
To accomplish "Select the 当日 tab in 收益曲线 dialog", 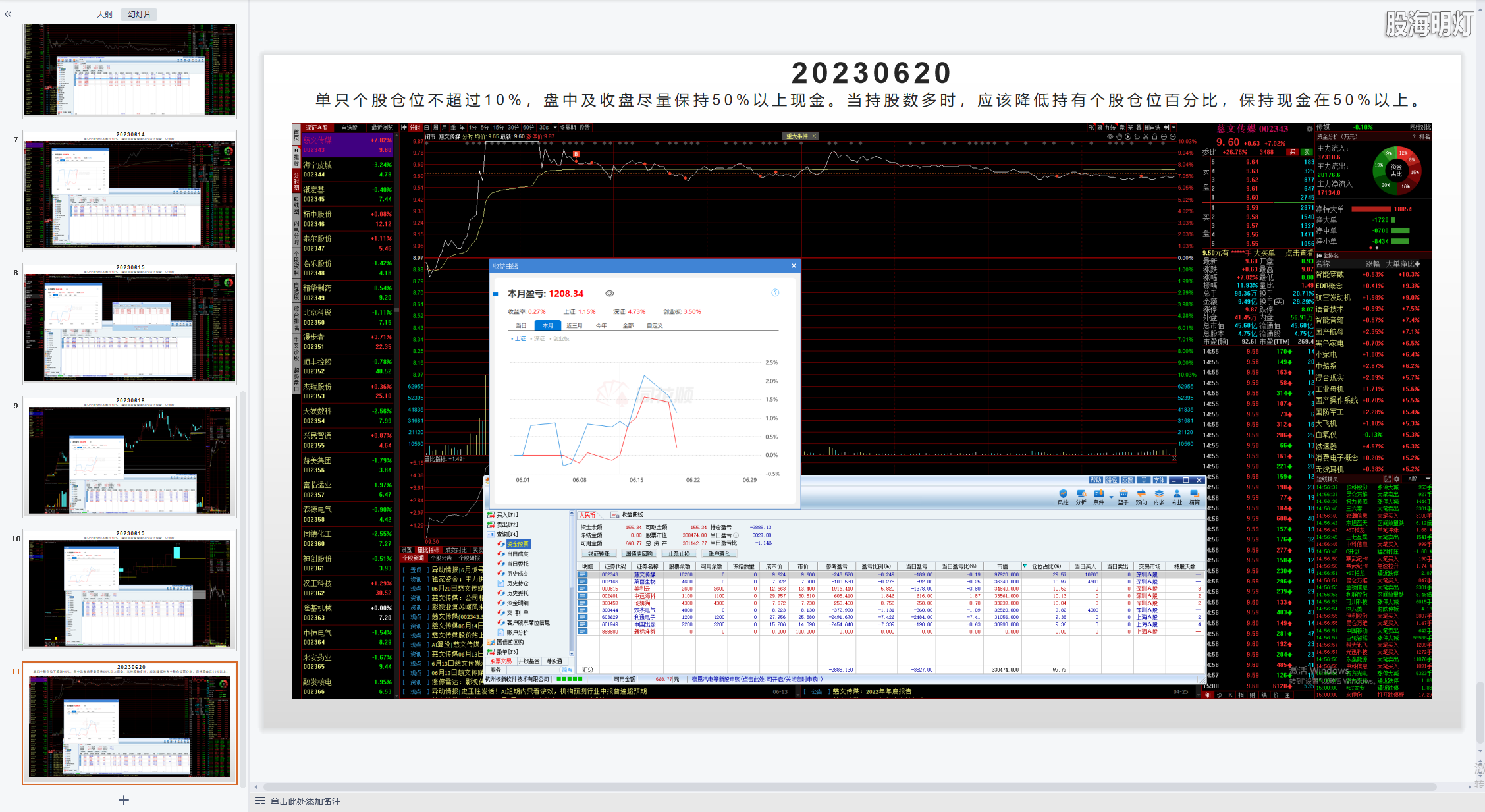I will point(521,325).
